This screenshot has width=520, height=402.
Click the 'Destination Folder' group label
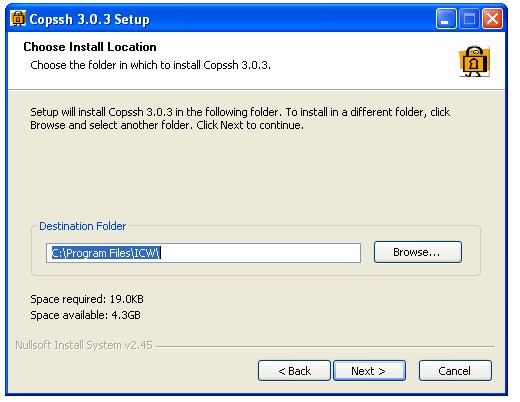(83, 226)
